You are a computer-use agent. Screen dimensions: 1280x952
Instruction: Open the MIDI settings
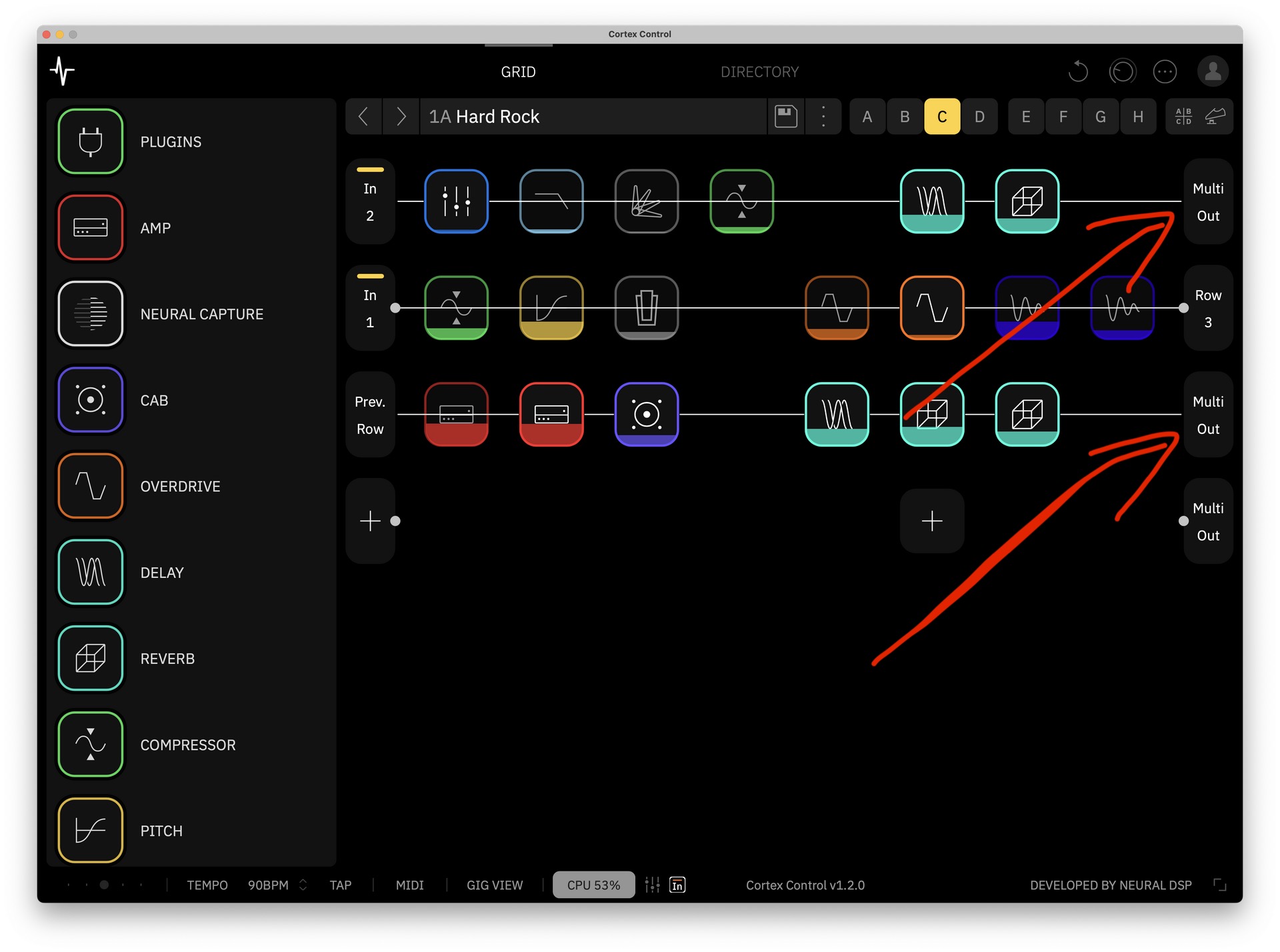tap(409, 885)
